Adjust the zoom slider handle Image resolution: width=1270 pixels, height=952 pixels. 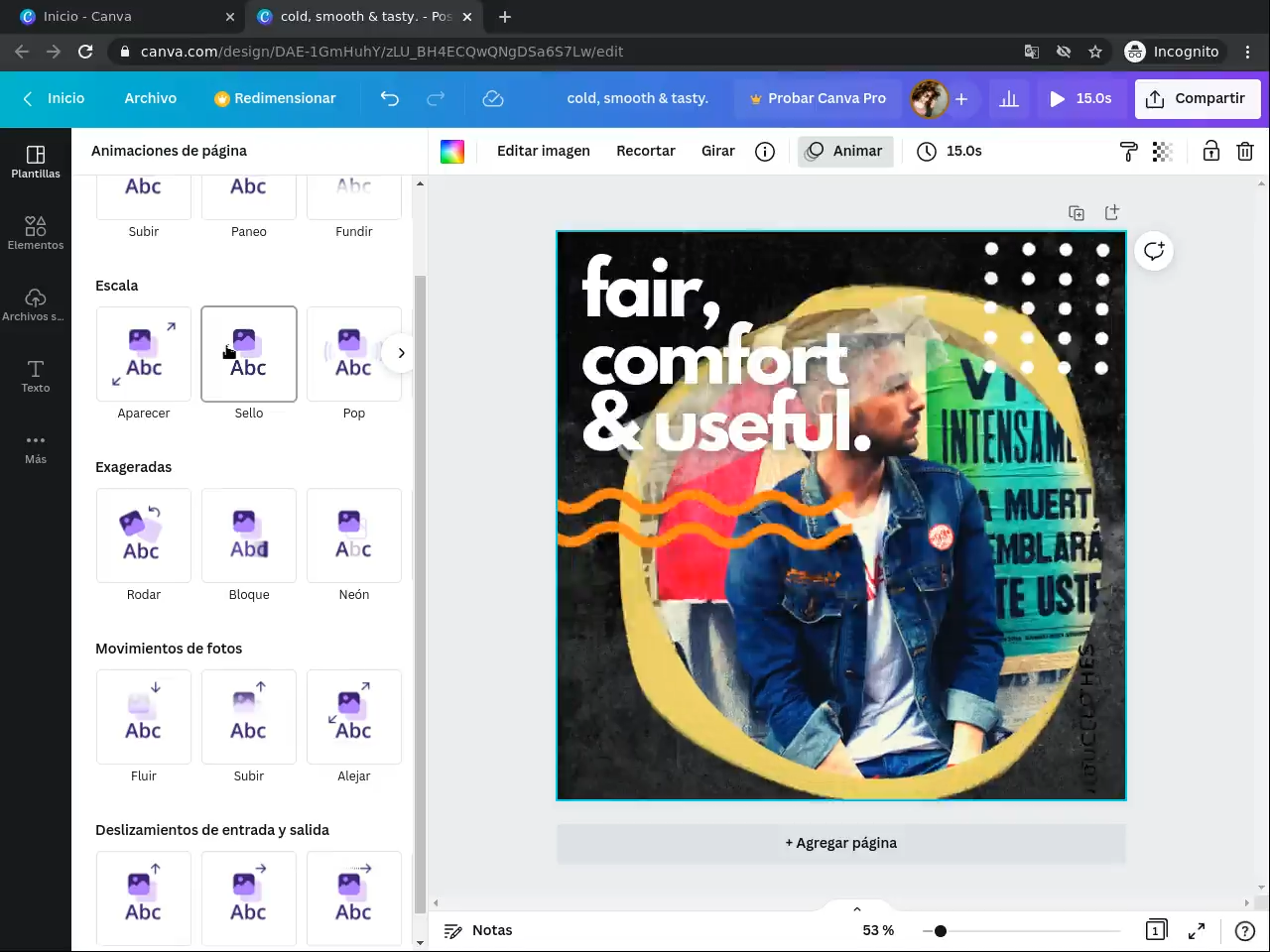point(941,931)
